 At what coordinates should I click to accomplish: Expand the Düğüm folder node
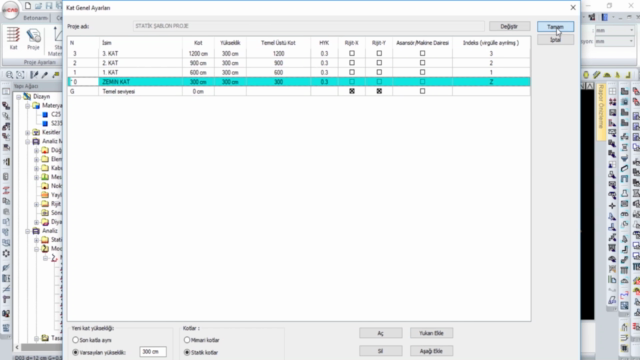36,151
